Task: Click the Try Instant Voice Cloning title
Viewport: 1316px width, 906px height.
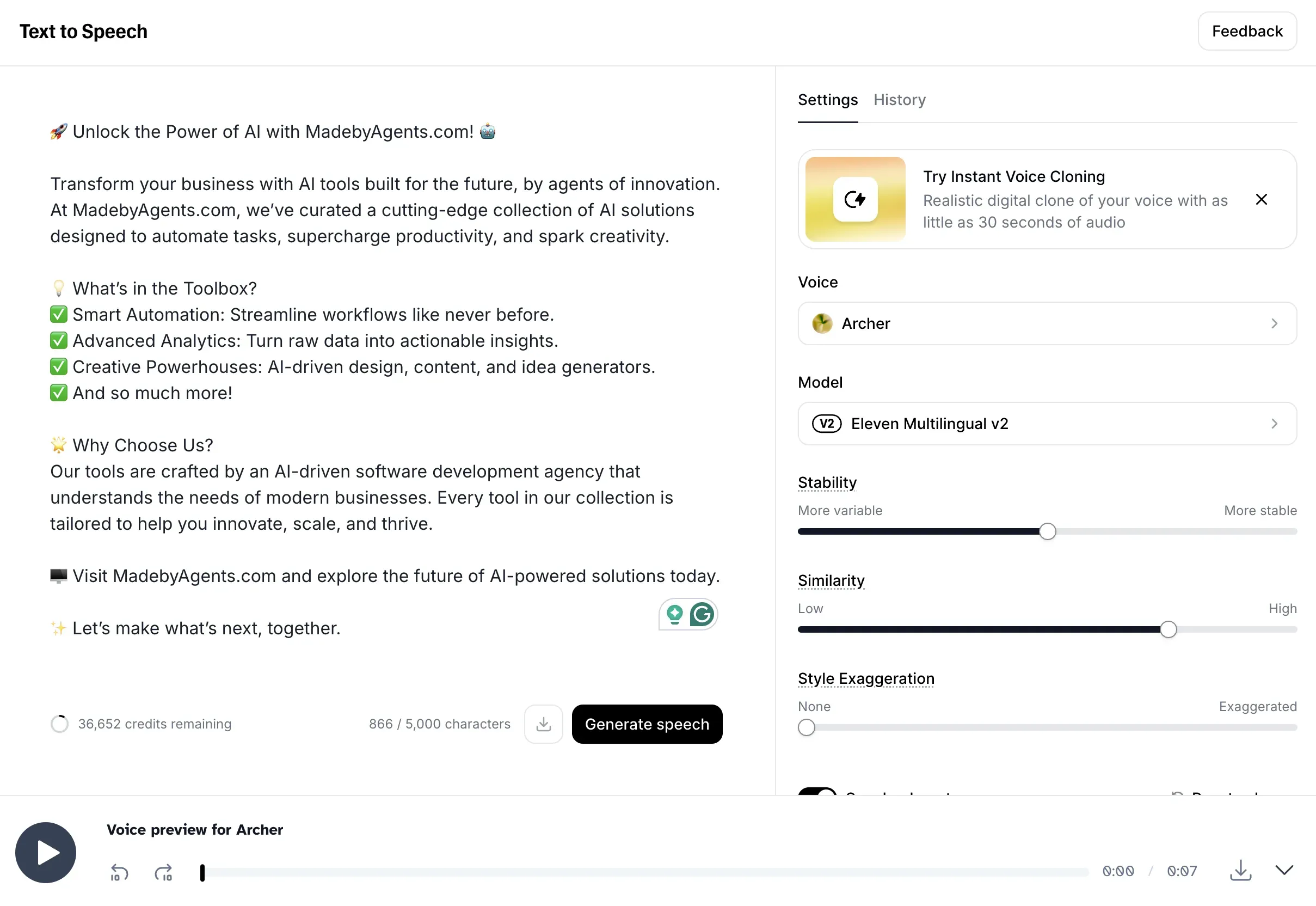Action: point(1013,176)
